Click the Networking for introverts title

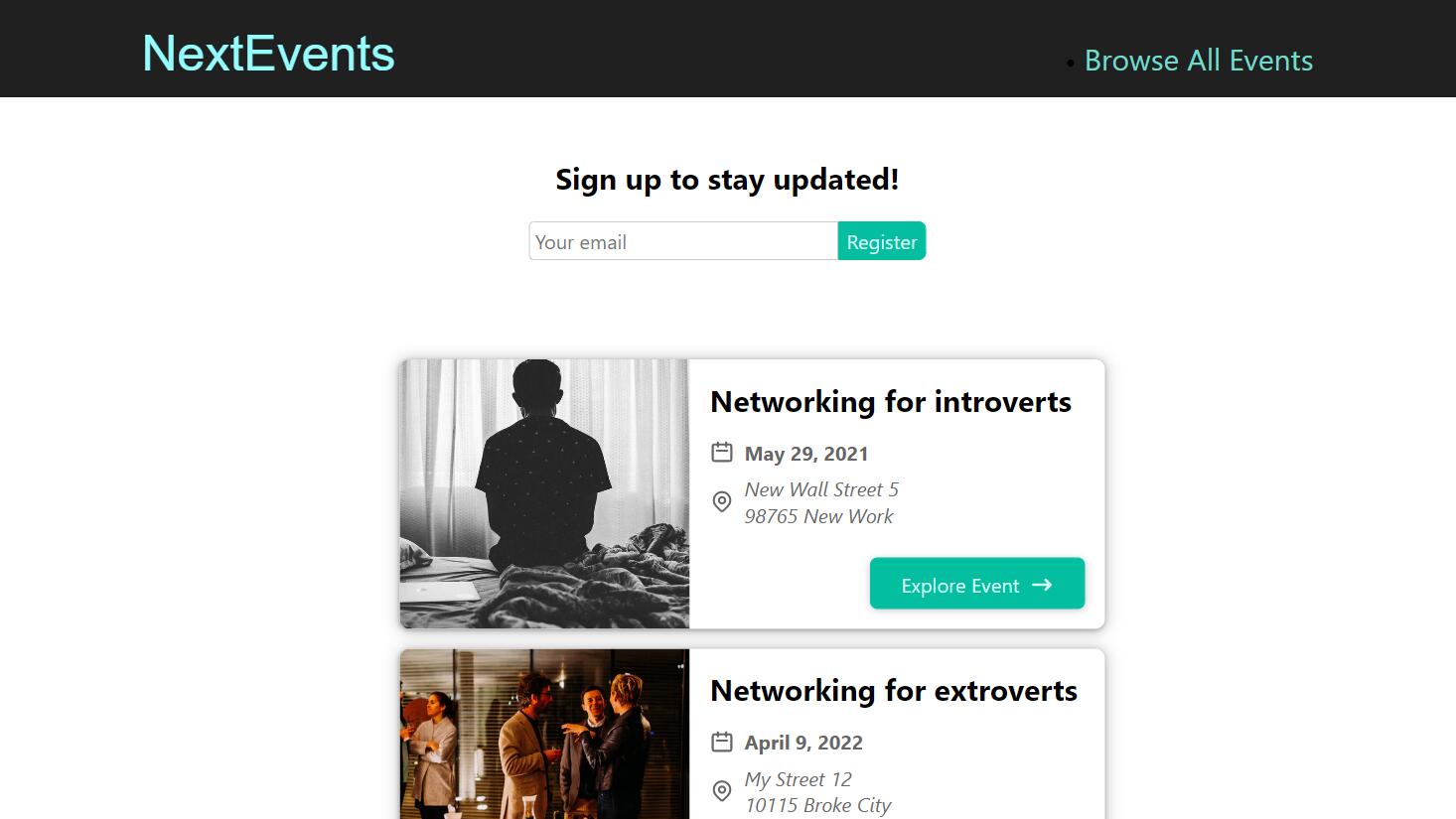890,402
